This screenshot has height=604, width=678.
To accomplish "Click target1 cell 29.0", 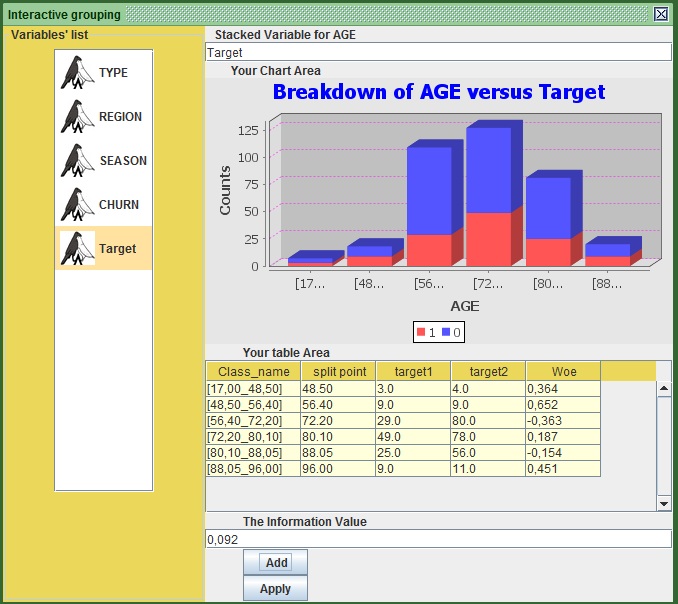I will [x=413, y=421].
